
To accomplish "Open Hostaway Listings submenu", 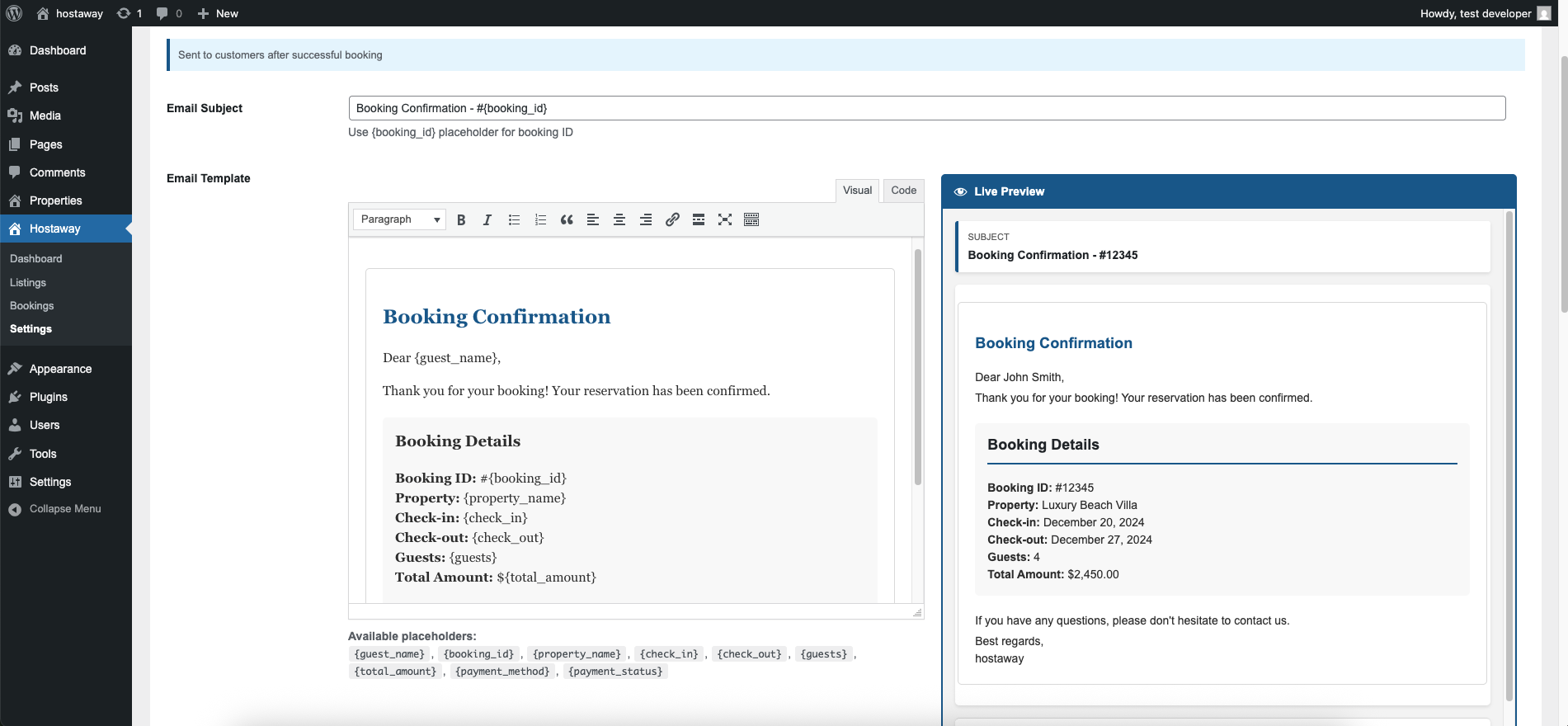I will 28,282.
